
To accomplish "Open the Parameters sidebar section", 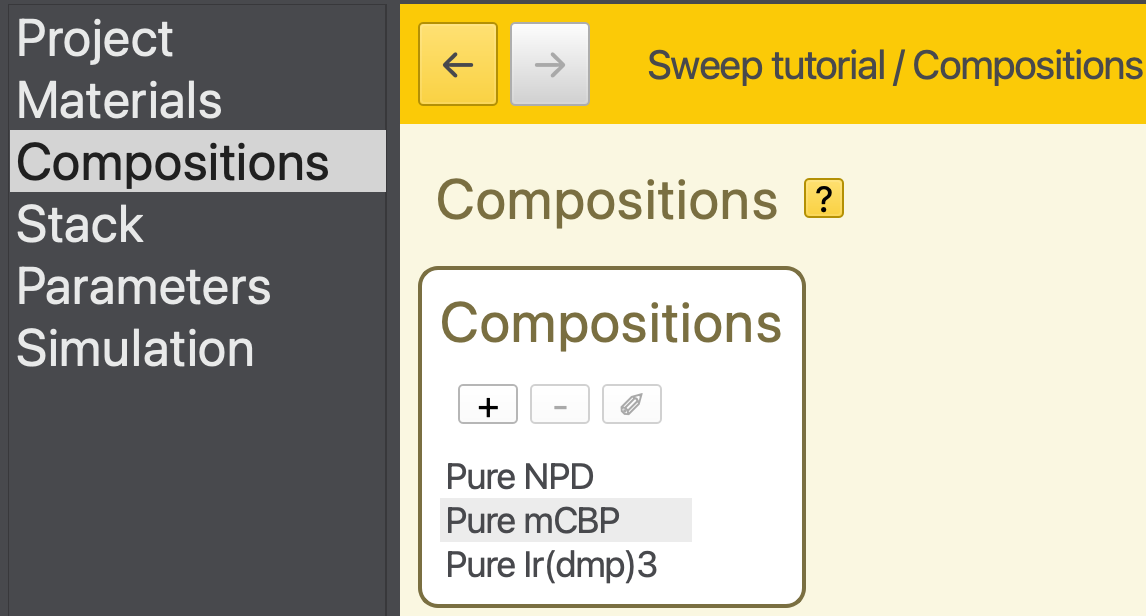I will [x=144, y=287].
